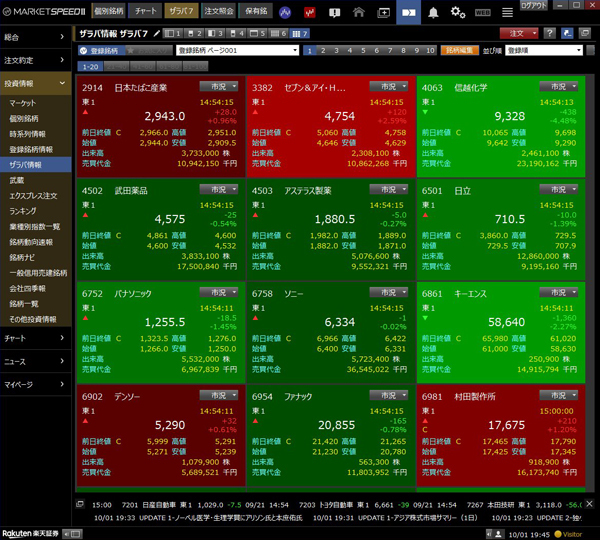Open 市況 dropdown on ソニー card
Screen dimensions: 600x540
point(389,292)
